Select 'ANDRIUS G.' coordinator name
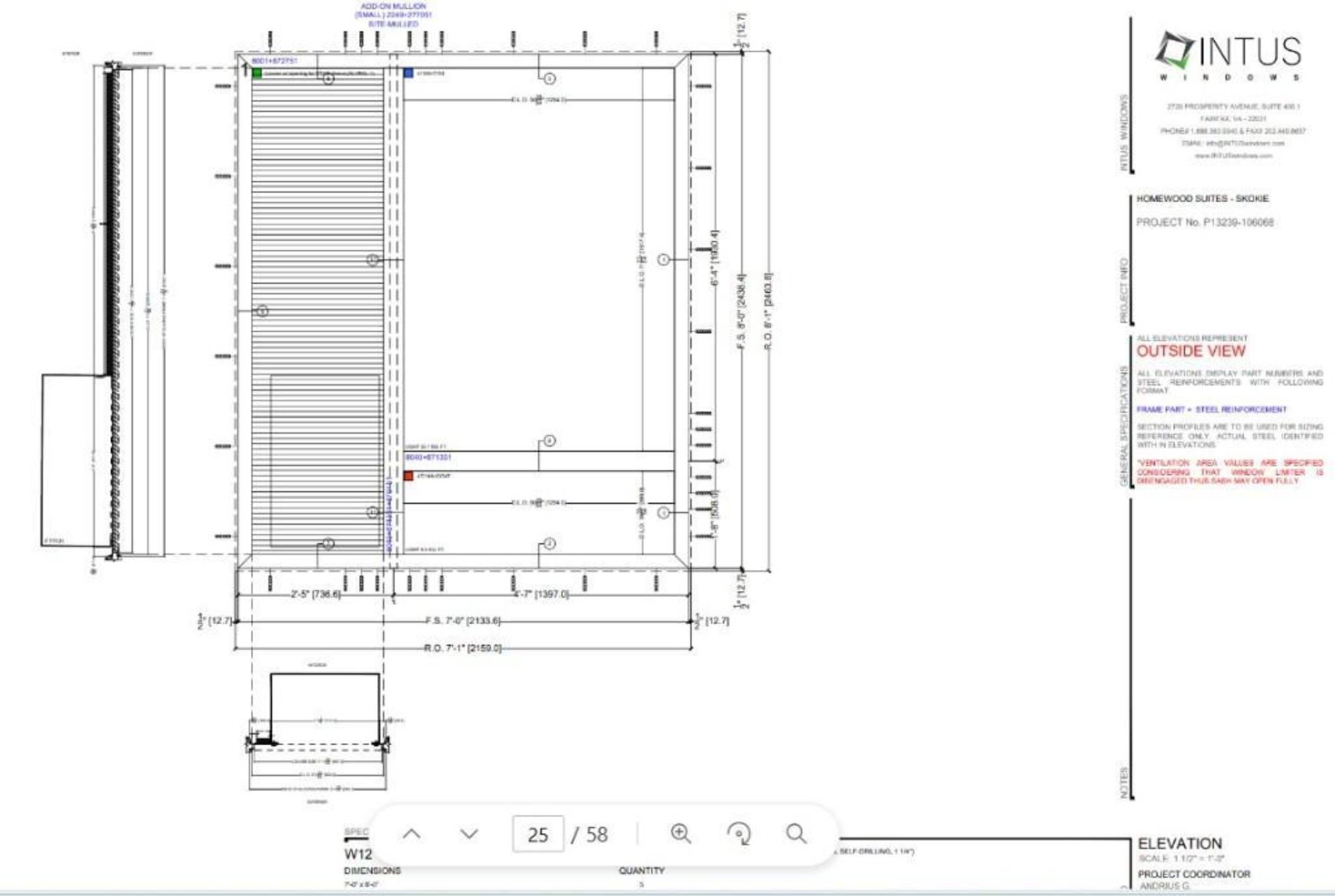This screenshot has width=1335, height=896. (1165, 886)
